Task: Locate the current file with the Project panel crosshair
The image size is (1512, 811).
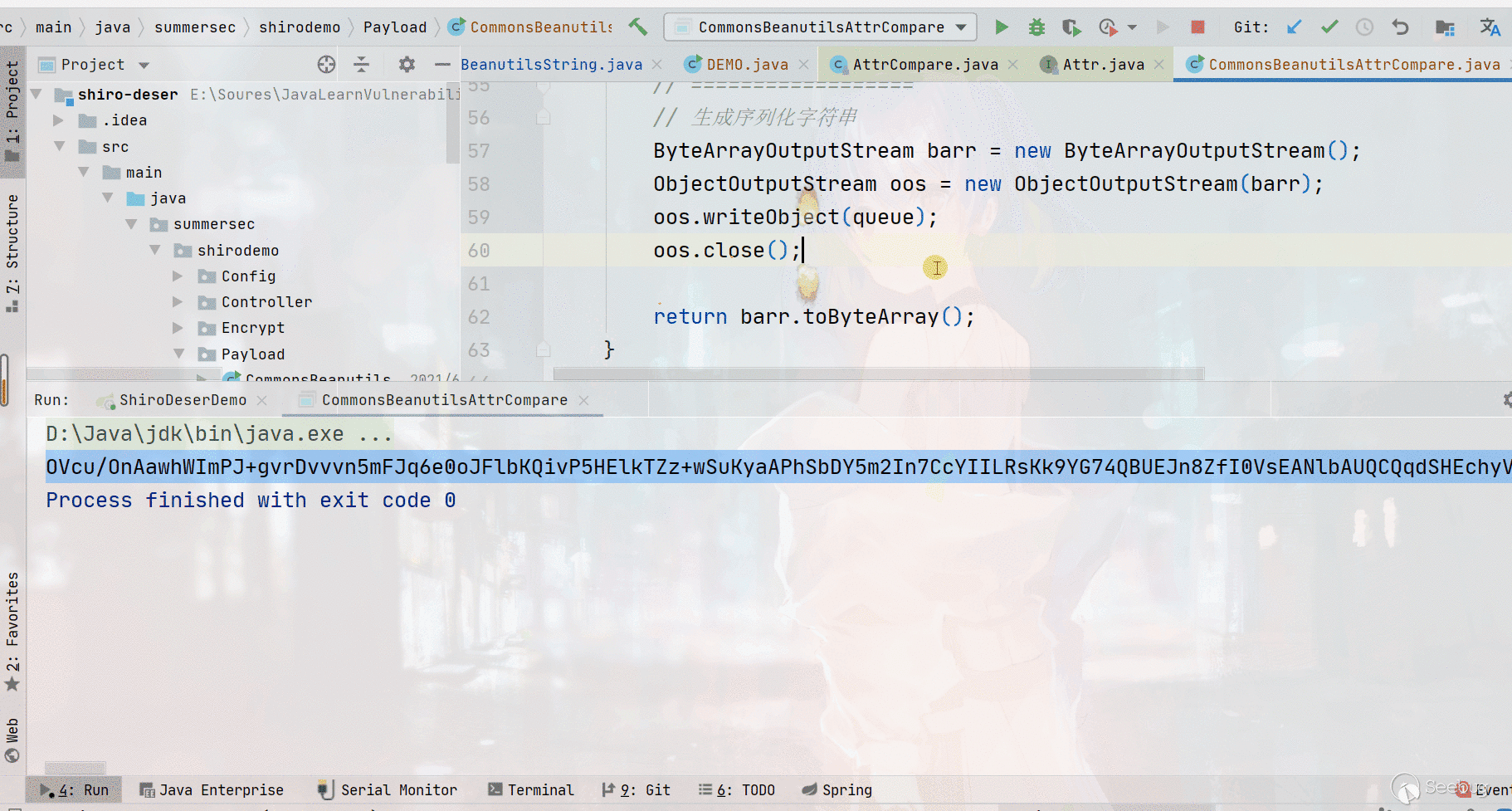Action: (x=326, y=65)
